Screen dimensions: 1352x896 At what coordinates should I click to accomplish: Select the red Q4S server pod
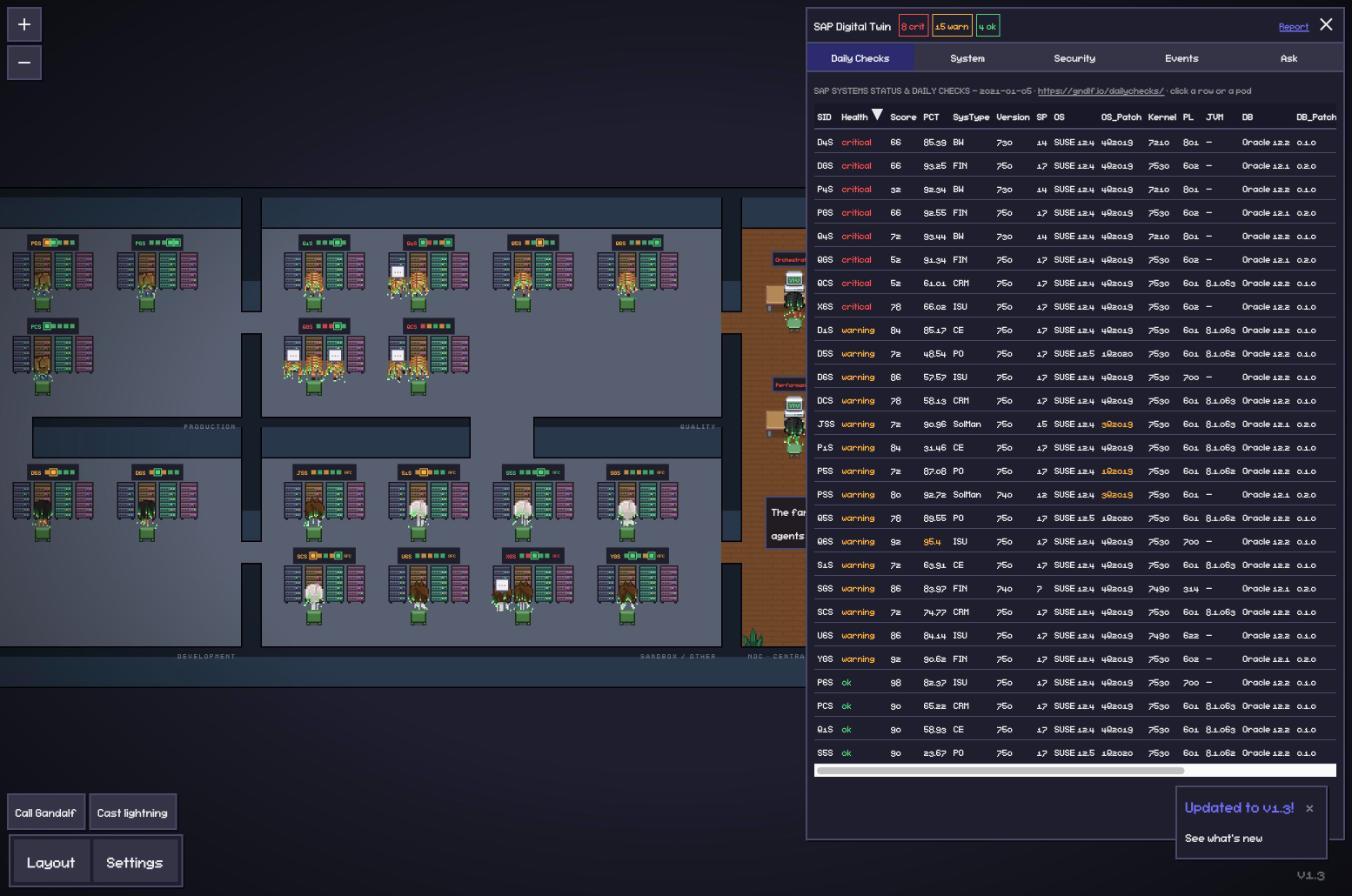(x=428, y=271)
